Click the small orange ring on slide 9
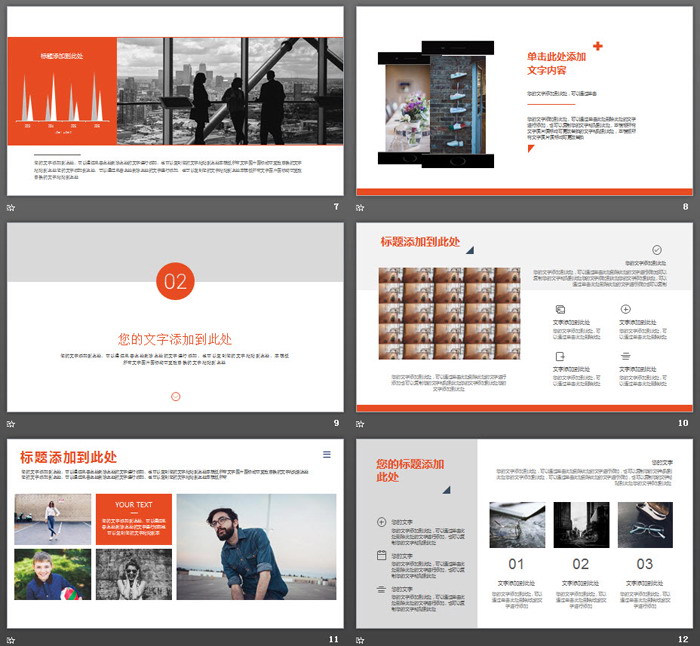The height and width of the screenshot is (646, 700). click(x=175, y=396)
